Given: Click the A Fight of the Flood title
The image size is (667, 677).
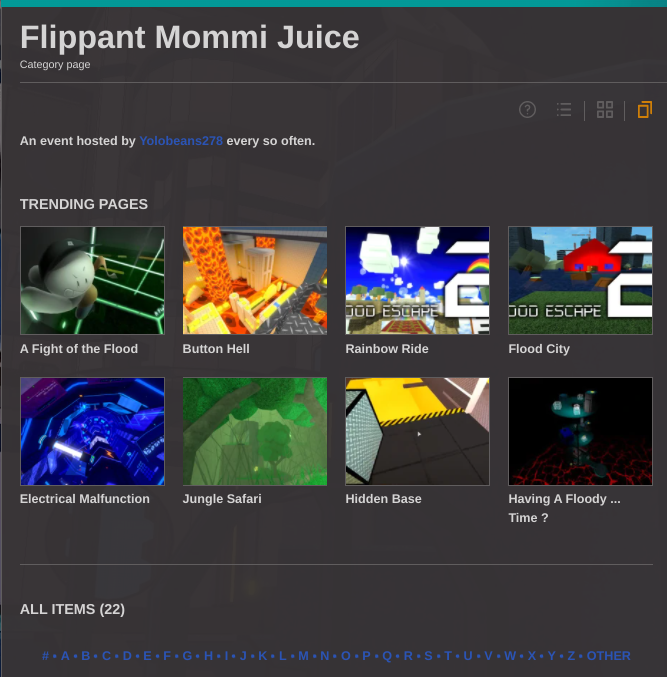Looking at the screenshot, I should (79, 349).
